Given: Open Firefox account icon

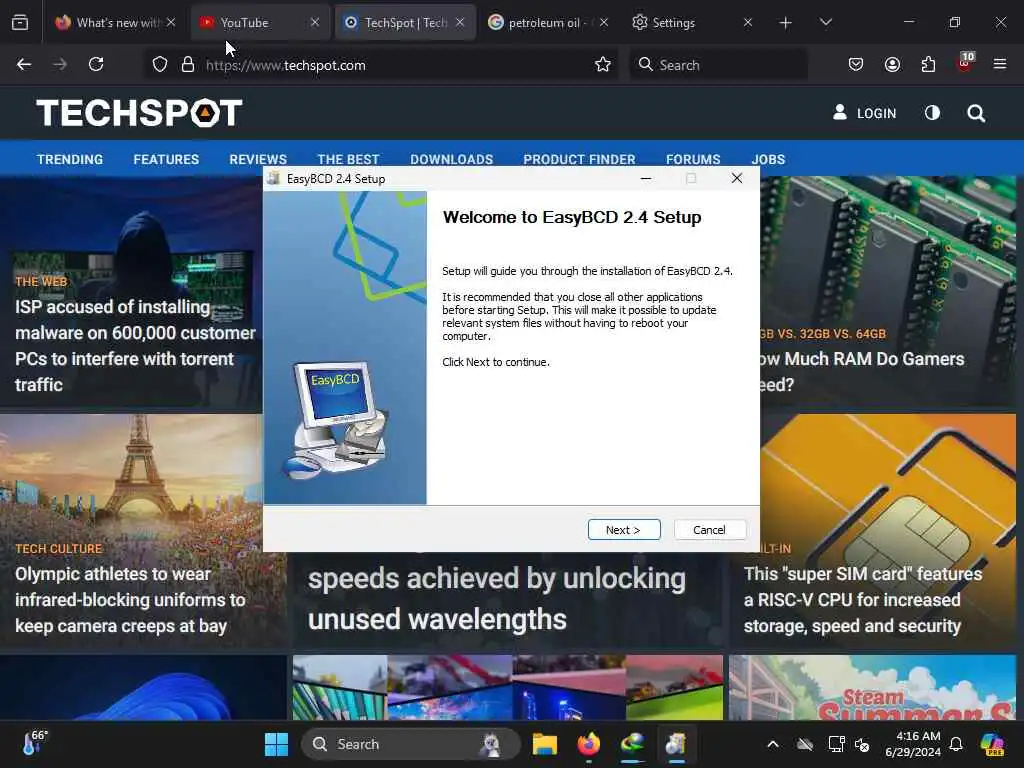Looking at the screenshot, I should coord(892,65).
